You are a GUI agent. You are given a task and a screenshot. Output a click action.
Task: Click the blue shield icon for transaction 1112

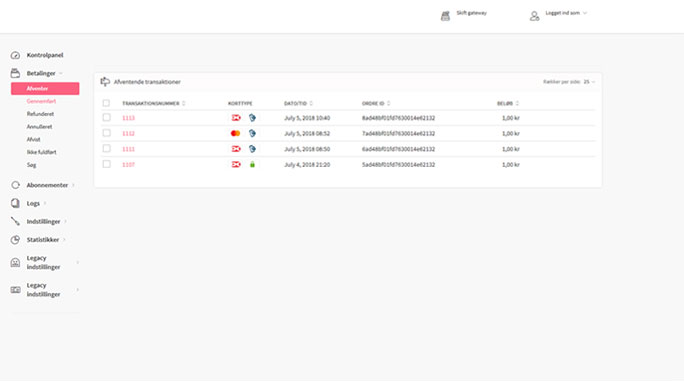(x=252, y=133)
